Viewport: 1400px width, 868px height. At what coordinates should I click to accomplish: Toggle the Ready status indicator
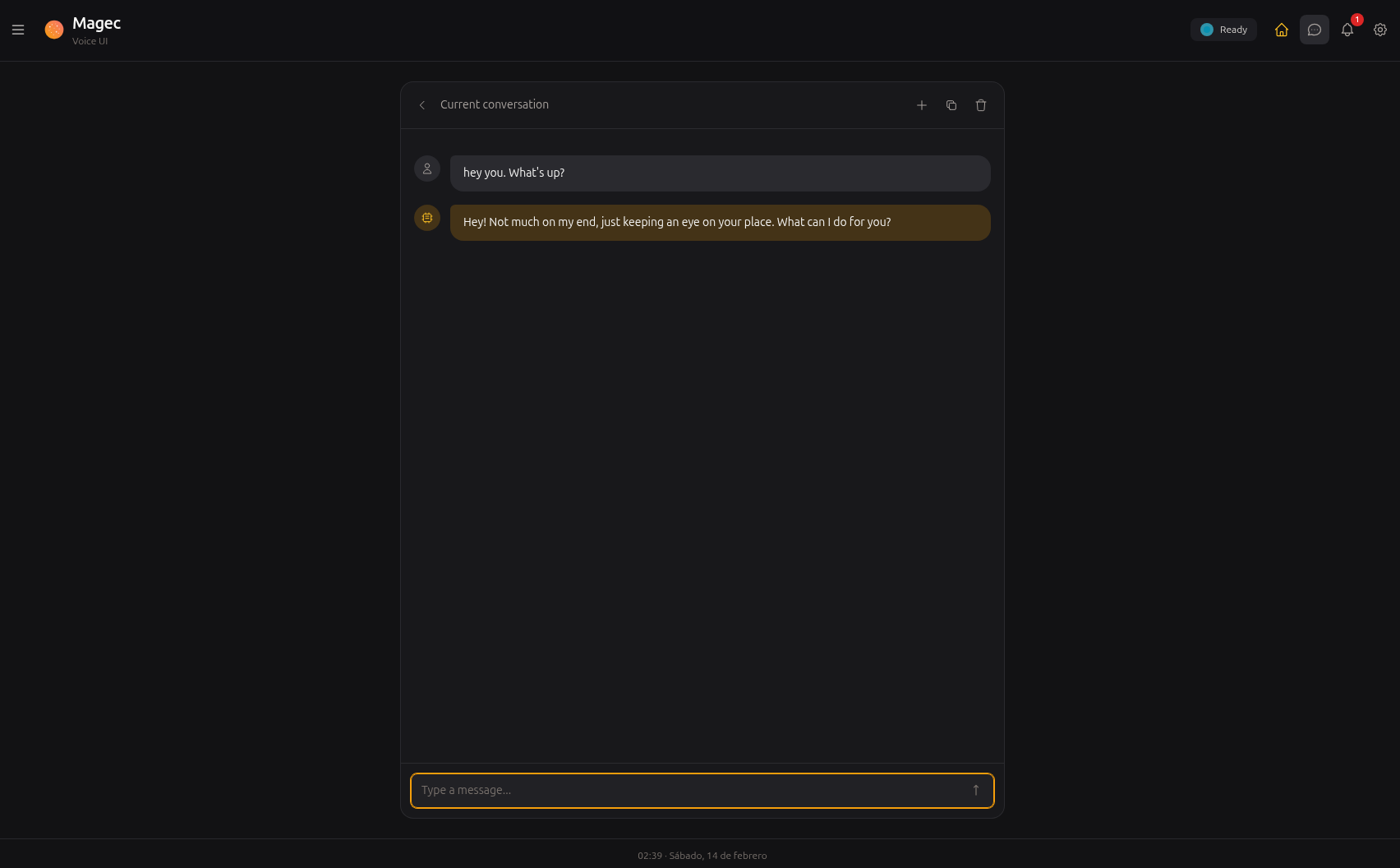click(1223, 29)
